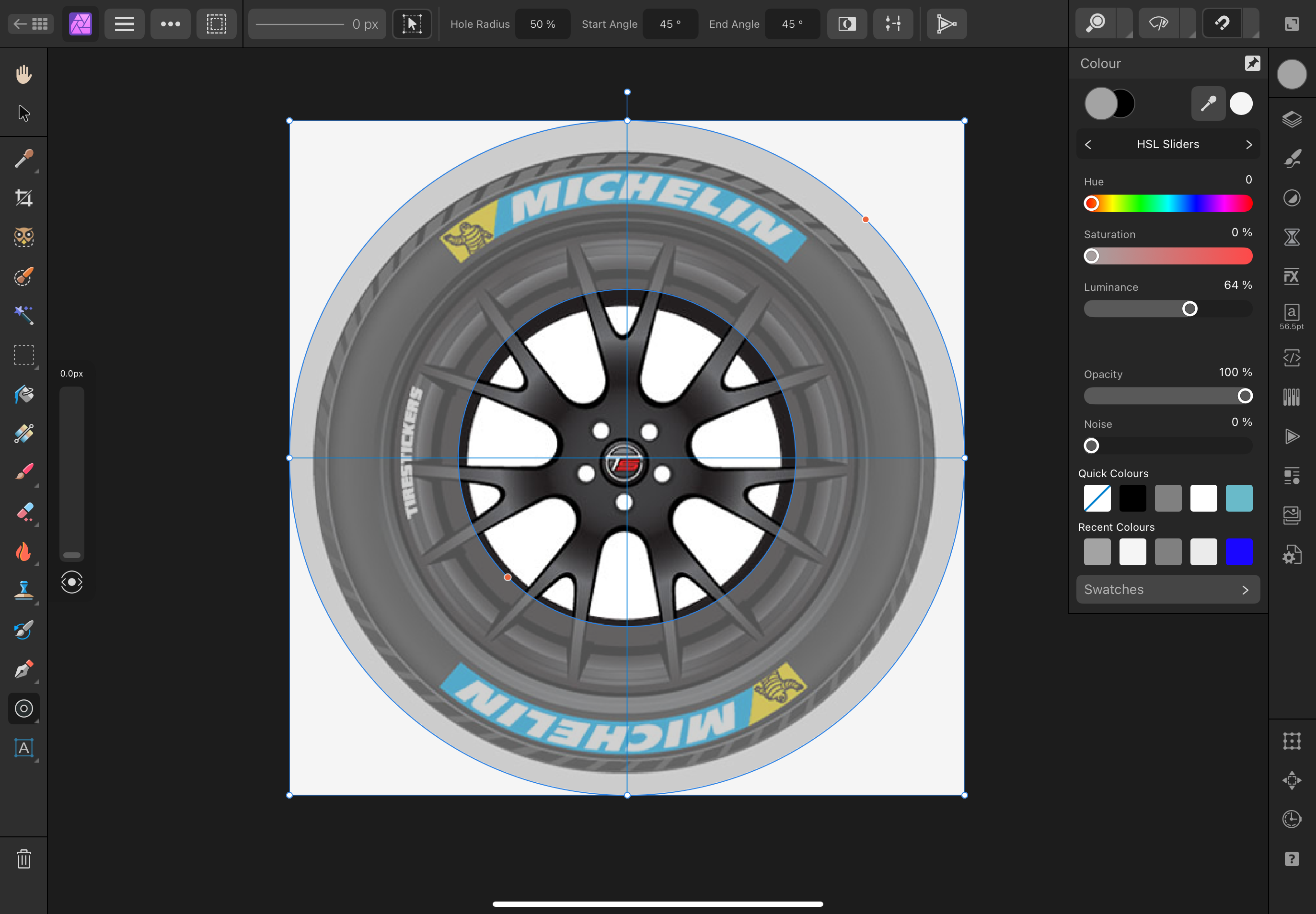The height and width of the screenshot is (914, 1316).
Task: Toggle the brush stabiliser target button
Action: 71,582
